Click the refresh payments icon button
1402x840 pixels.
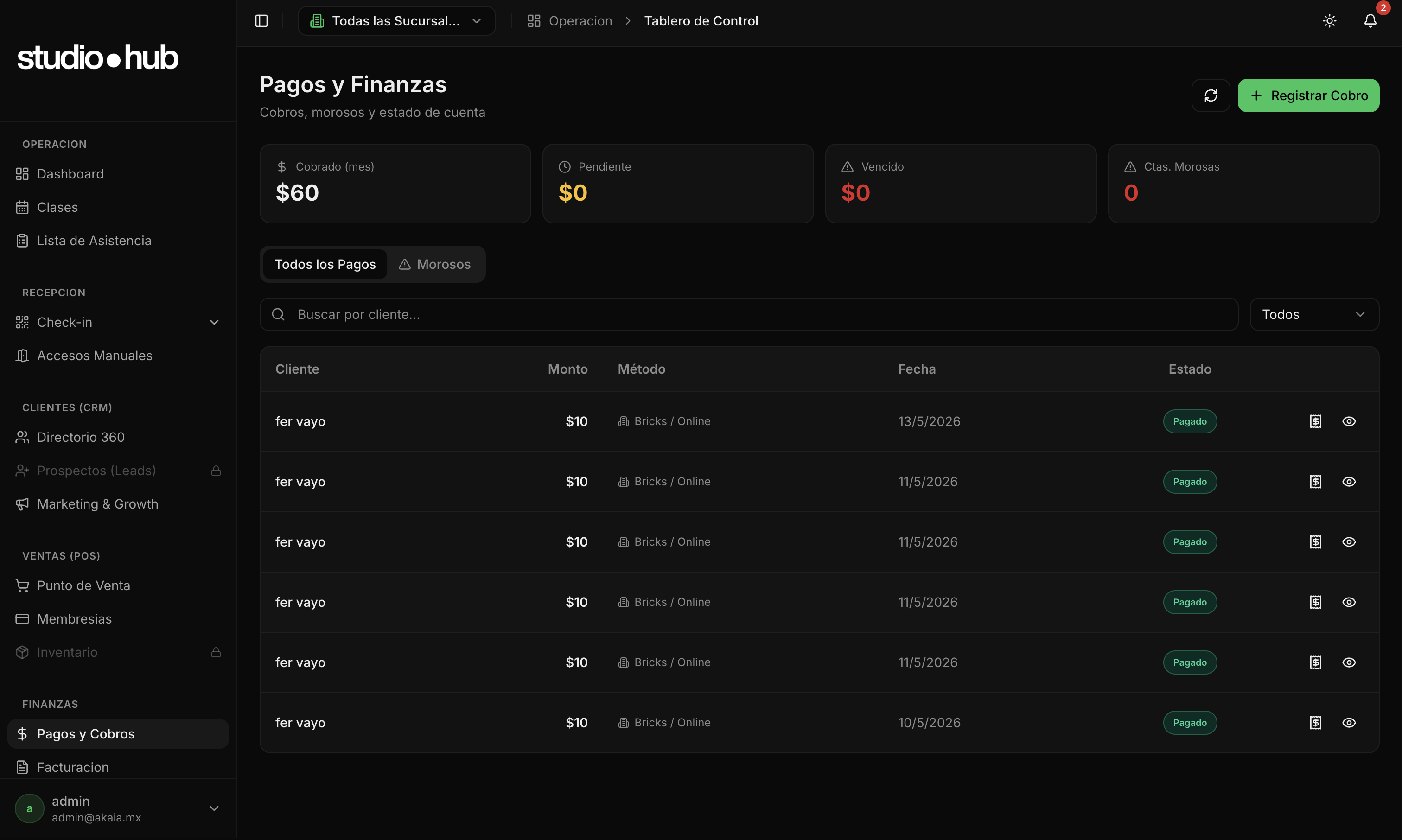click(1211, 95)
